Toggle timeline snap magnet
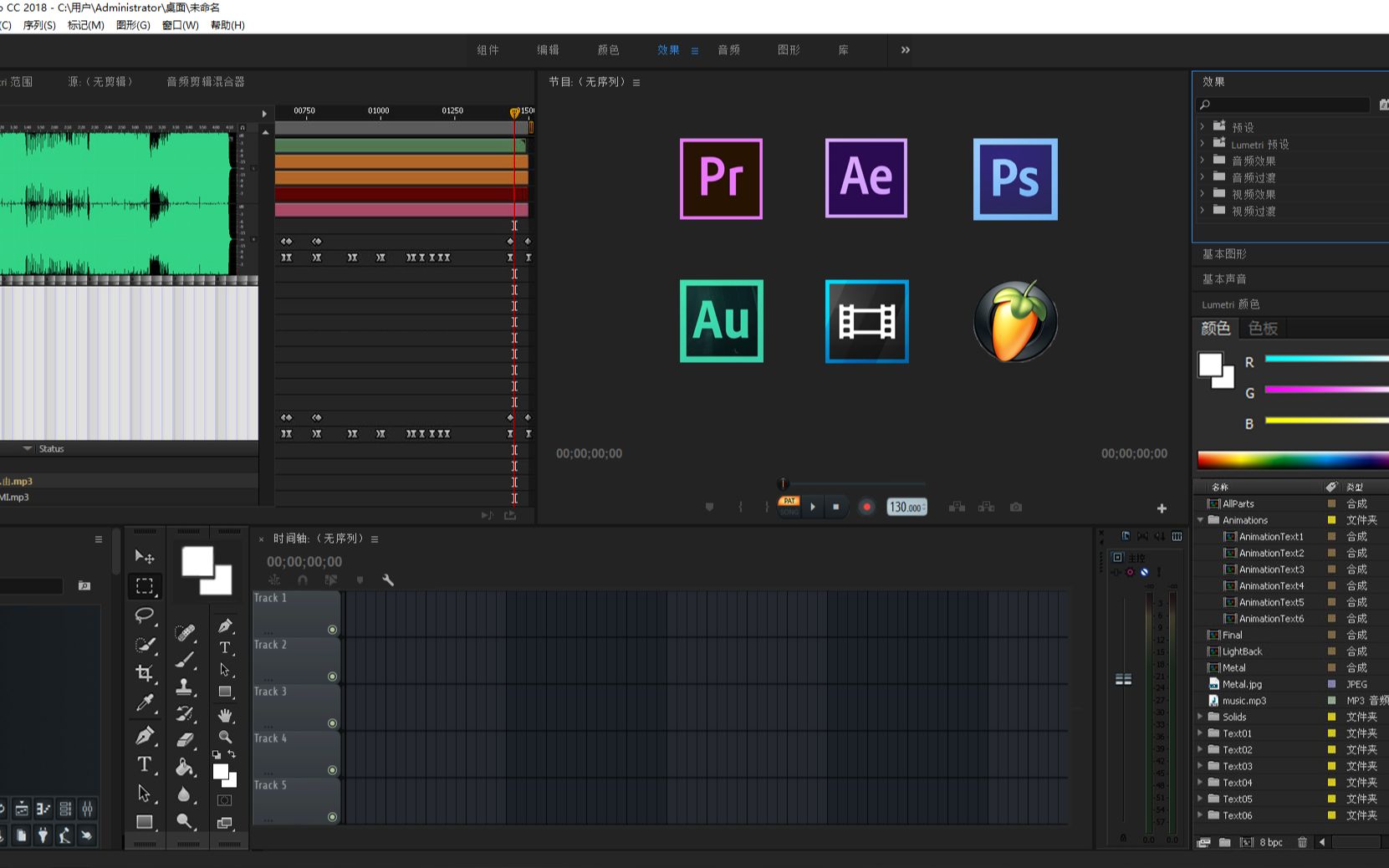This screenshot has height=868, width=1389. (303, 580)
